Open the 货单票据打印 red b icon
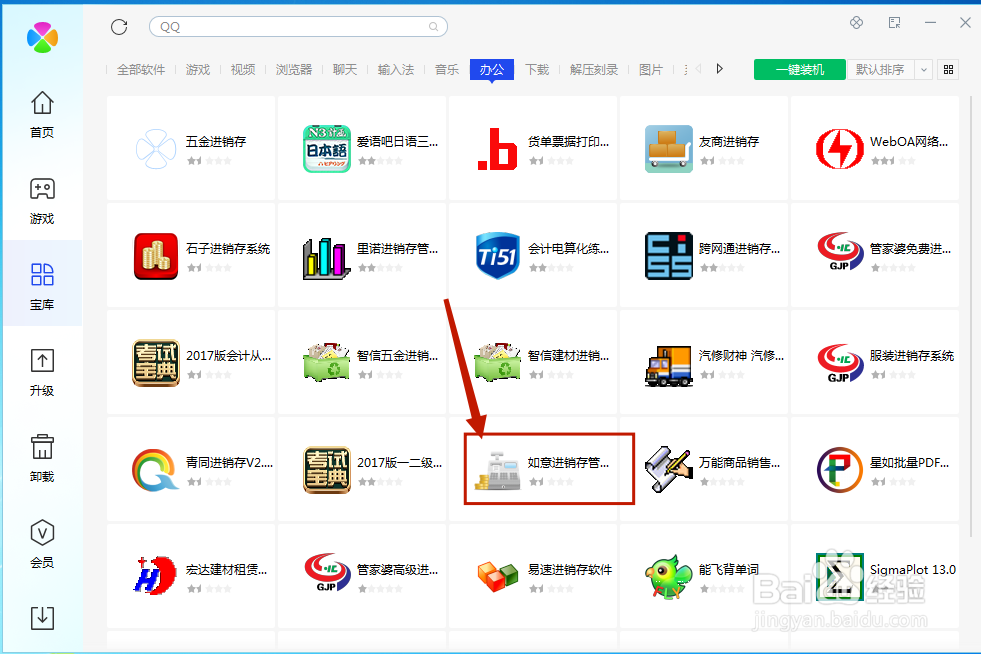 (x=497, y=149)
